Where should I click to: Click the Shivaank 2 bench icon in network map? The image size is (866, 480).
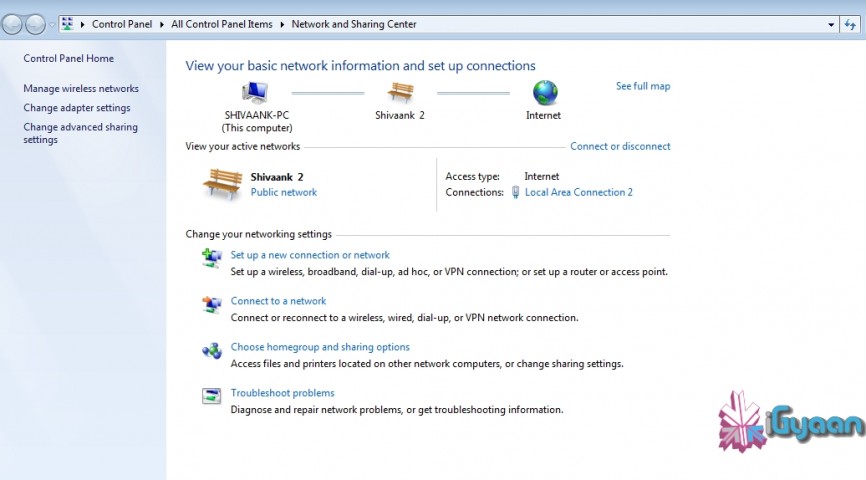click(x=400, y=93)
